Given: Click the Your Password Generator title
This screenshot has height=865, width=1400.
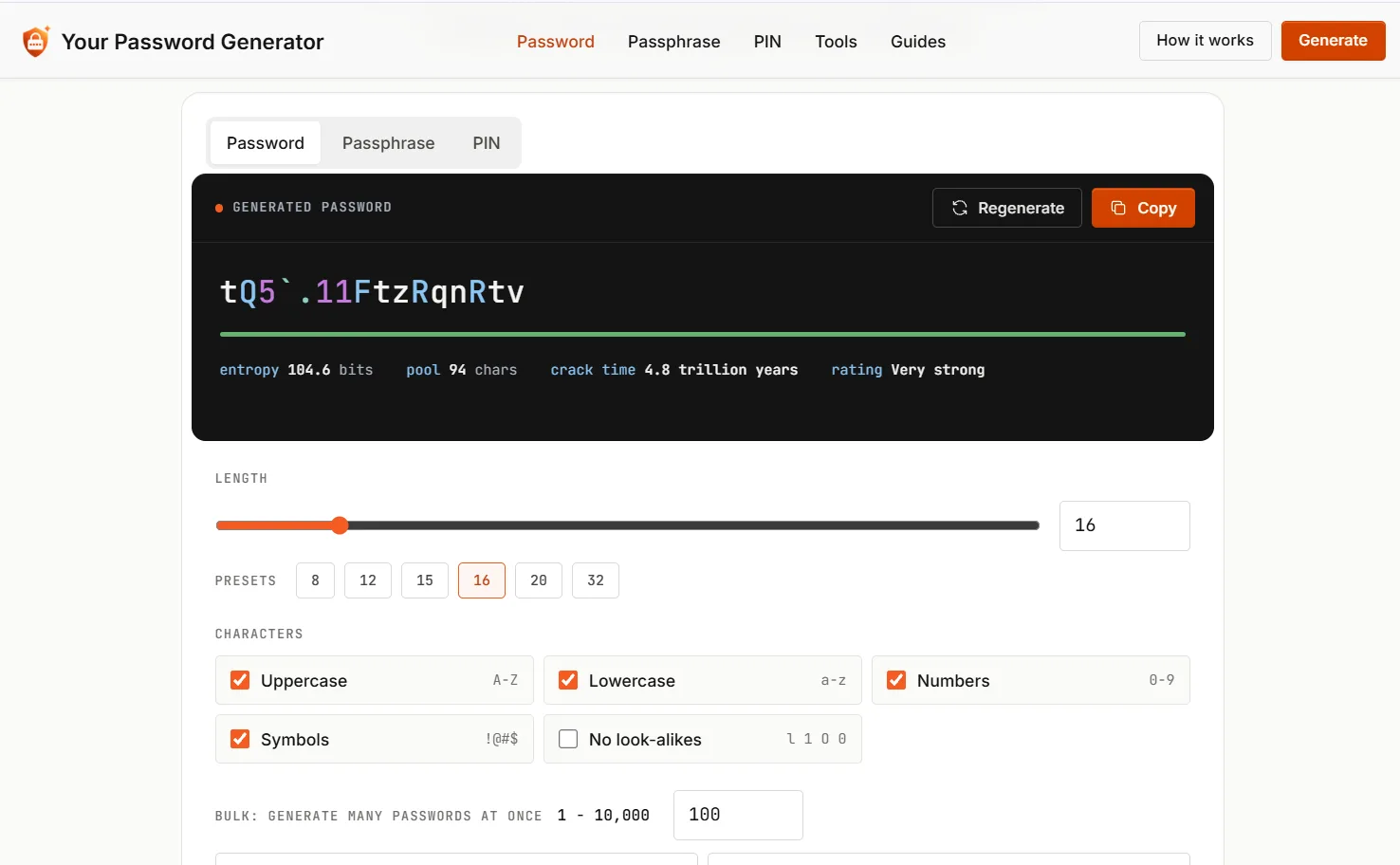Looking at the screenshot, I should click(x=193, y=42).
